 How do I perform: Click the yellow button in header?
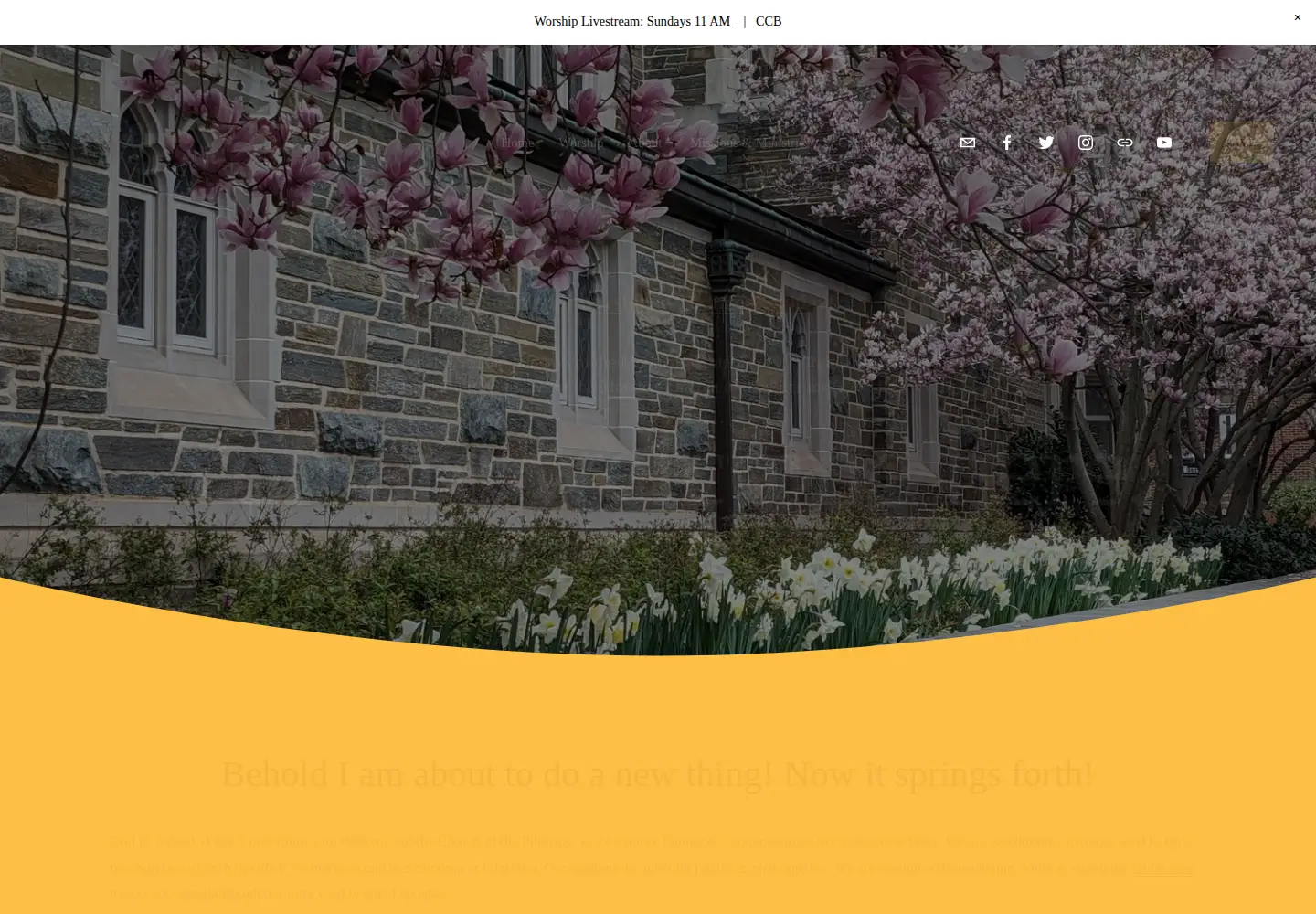click(1241, 143)
